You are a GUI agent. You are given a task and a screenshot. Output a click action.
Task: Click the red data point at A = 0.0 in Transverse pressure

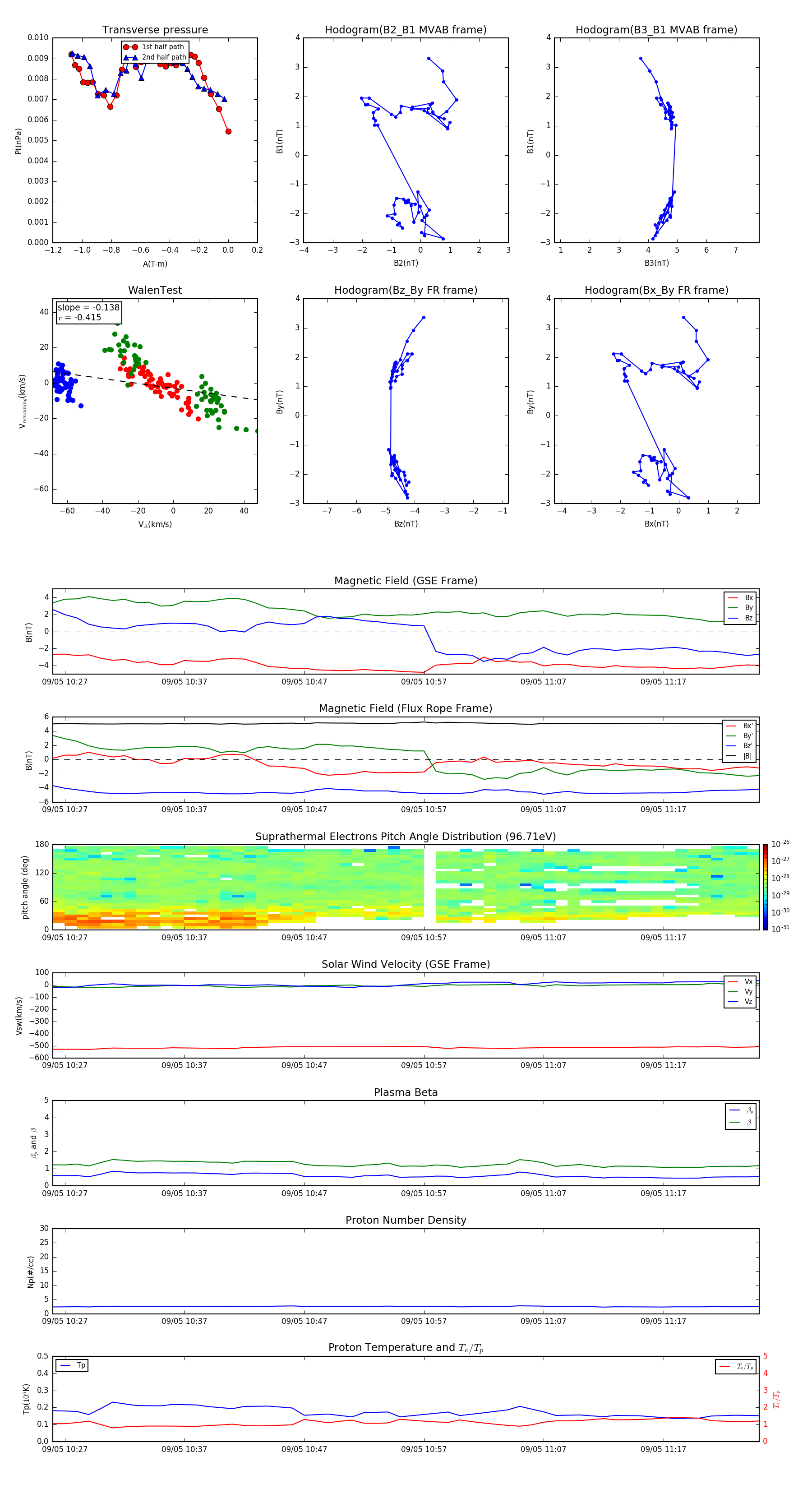pyautogui.click(x=228, y=132)
